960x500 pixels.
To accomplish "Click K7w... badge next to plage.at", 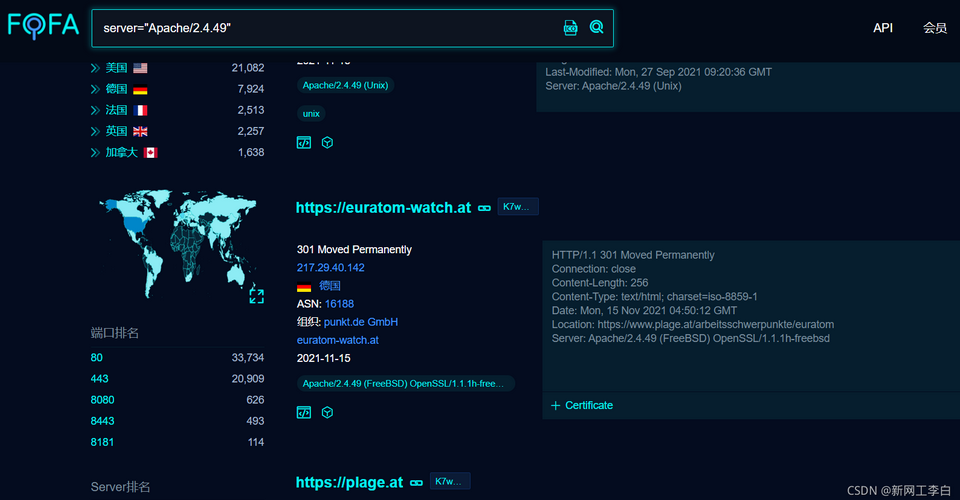I will 450,482.
